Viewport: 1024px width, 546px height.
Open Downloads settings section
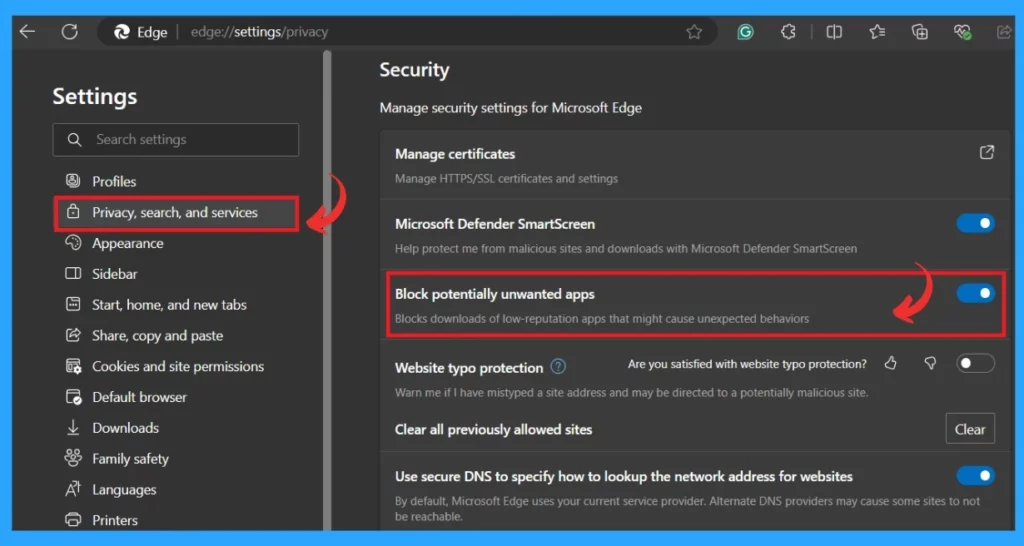pos(125,428)
